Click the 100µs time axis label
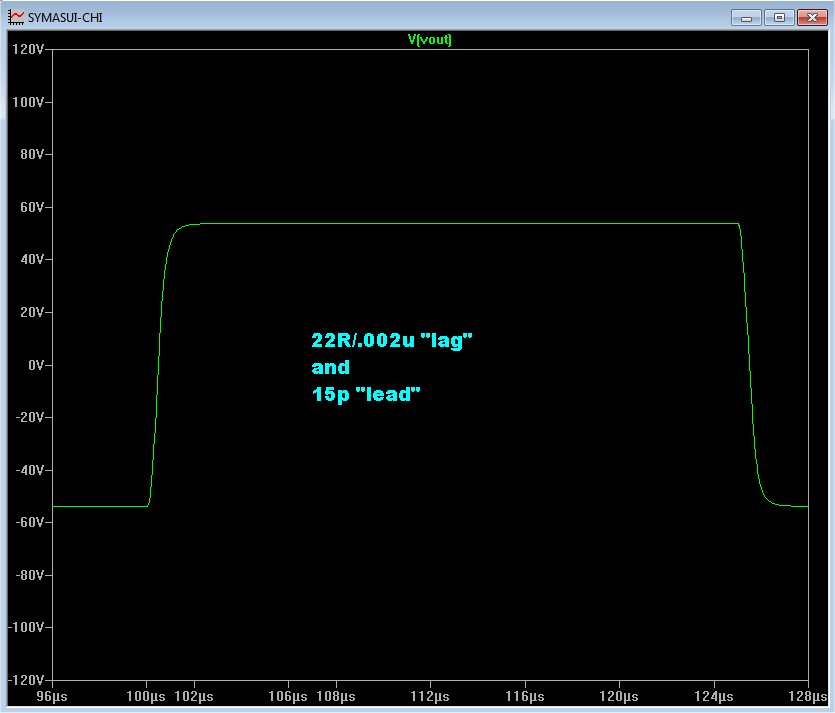This screenshot has width=835, height=713. [x=146, y=696]
